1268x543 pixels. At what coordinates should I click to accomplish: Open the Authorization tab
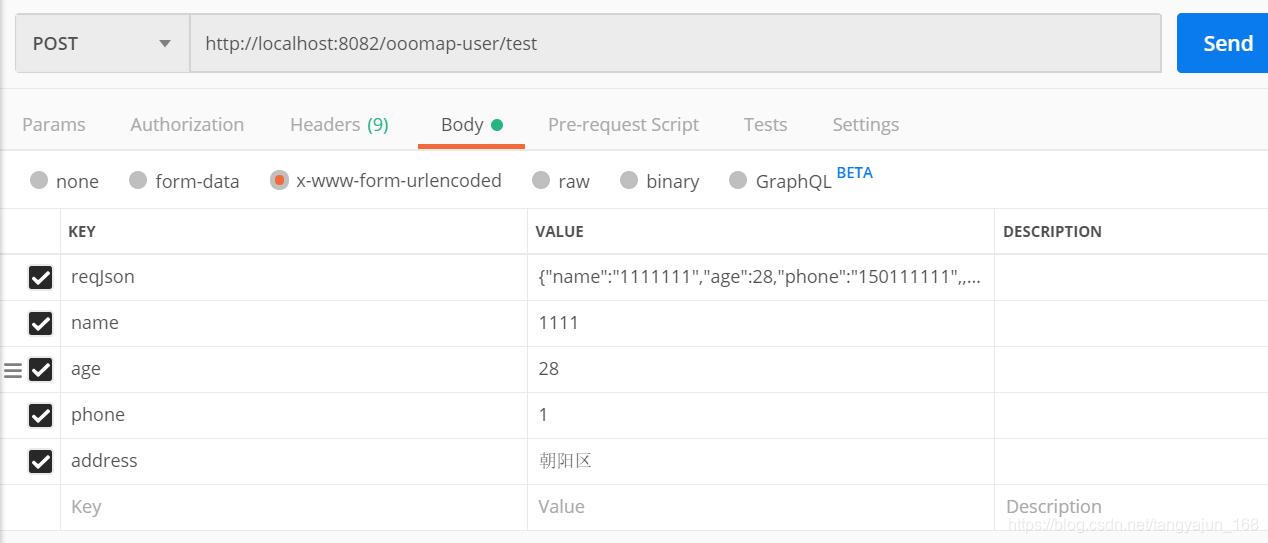(187, 125)
